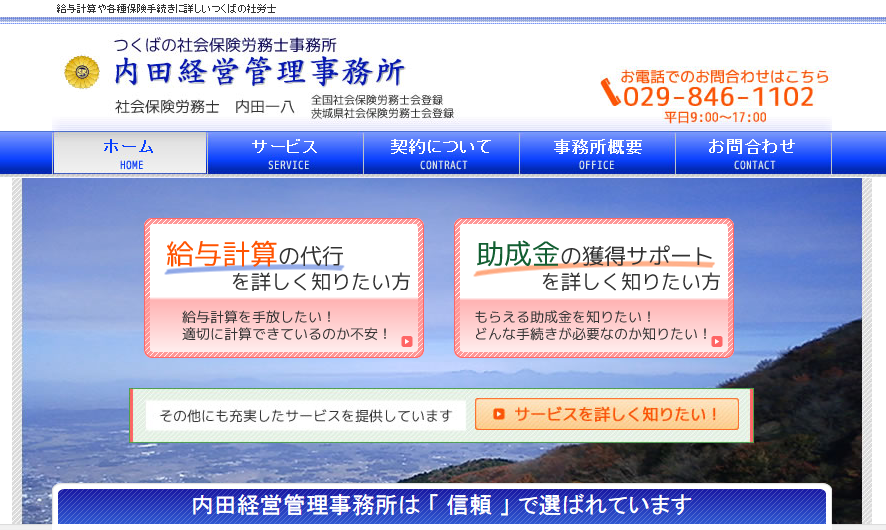Click つくばの社会保険労務士事務所 heading text
This screenshot has height=530, width=886.
click(225, 45)
